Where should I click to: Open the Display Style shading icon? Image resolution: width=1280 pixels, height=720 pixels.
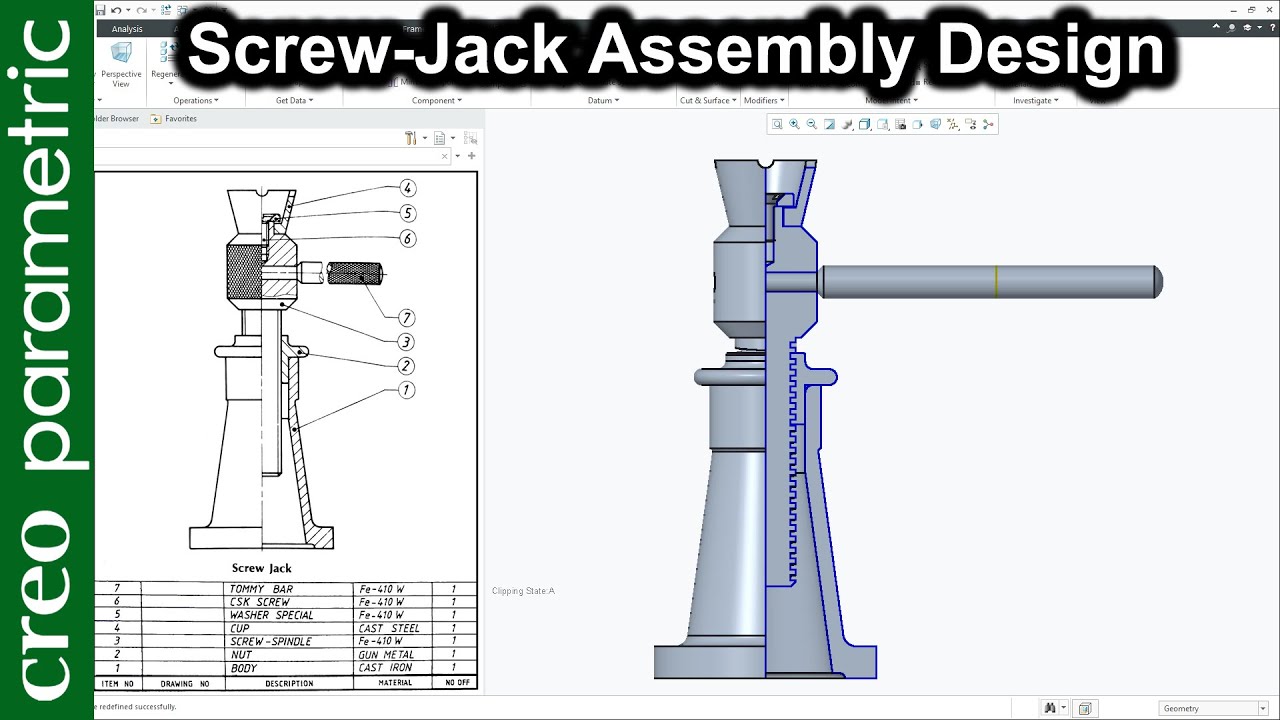click(847, 124)
